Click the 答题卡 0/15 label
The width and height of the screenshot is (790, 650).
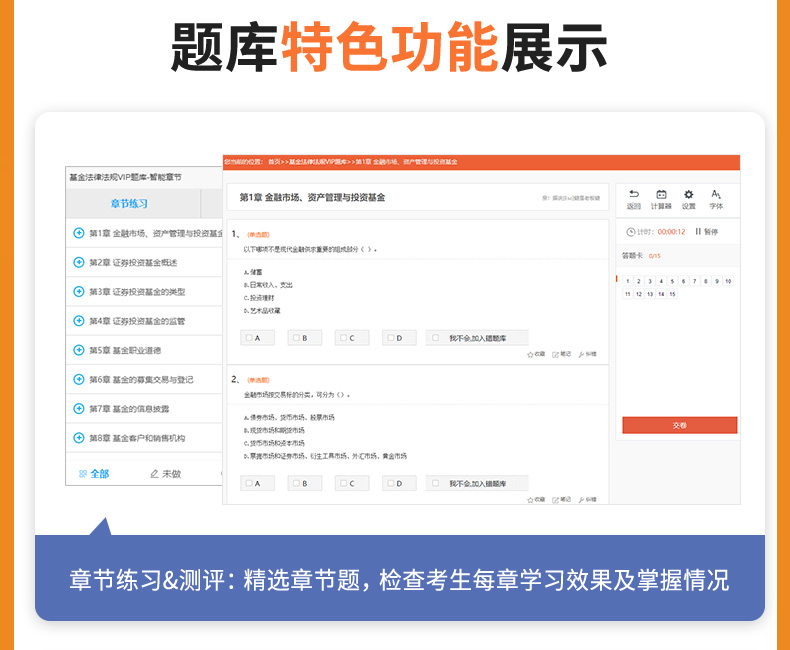click(x=641, y=255)
